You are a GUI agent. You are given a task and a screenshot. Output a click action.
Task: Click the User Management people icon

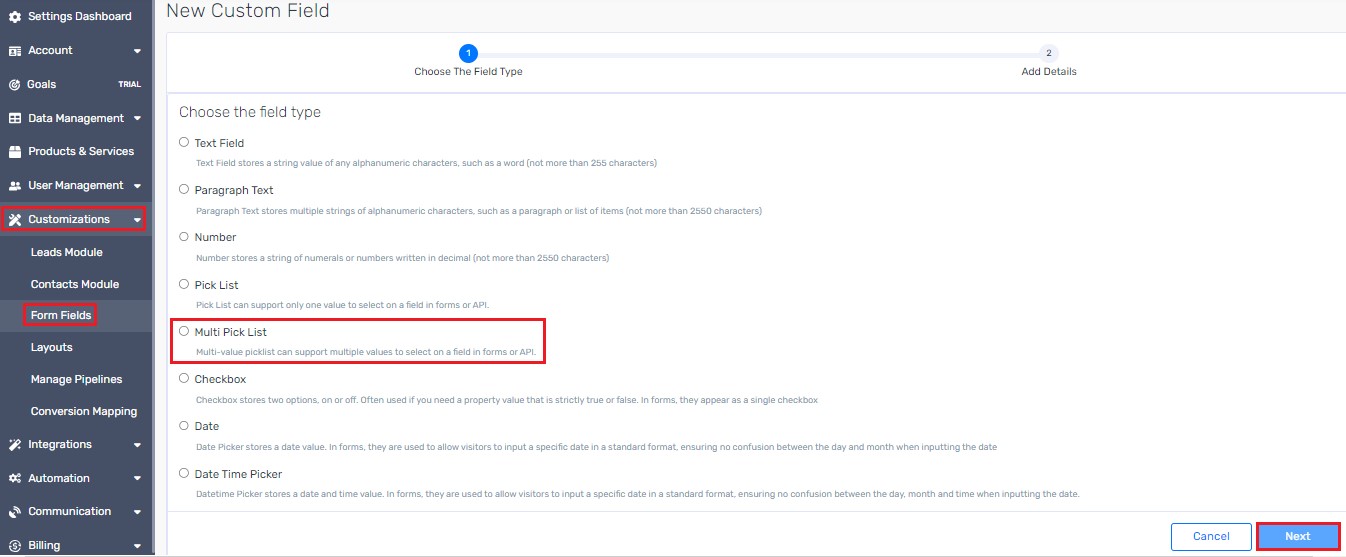coord(15,186)
